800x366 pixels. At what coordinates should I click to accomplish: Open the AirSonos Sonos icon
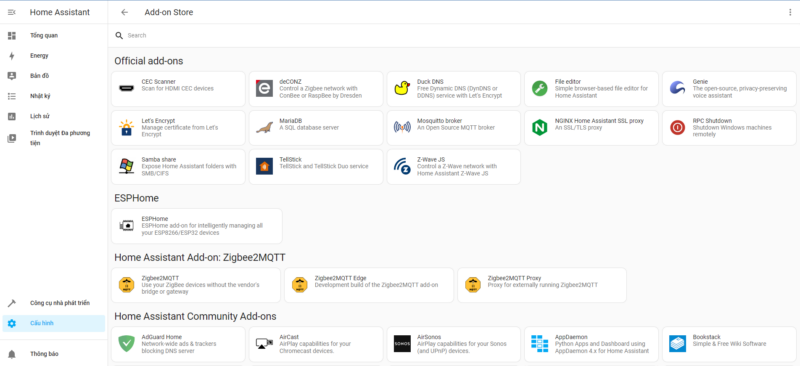[x=402, y=344]
